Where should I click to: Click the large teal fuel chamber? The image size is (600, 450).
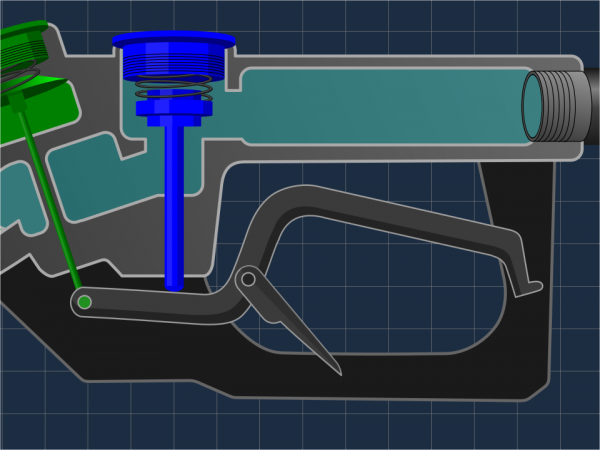380,105
